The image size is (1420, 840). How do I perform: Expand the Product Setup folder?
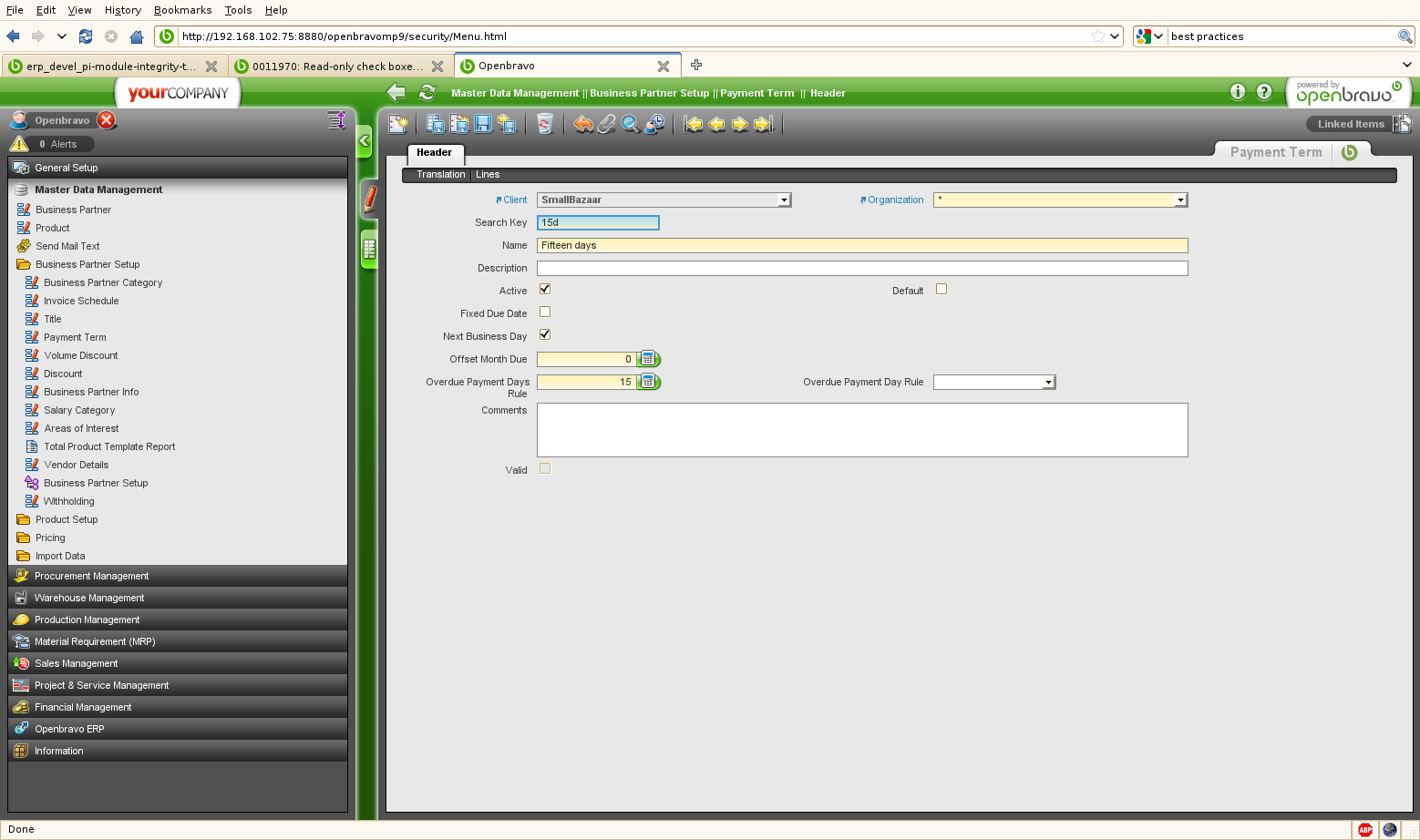[66, 519]
